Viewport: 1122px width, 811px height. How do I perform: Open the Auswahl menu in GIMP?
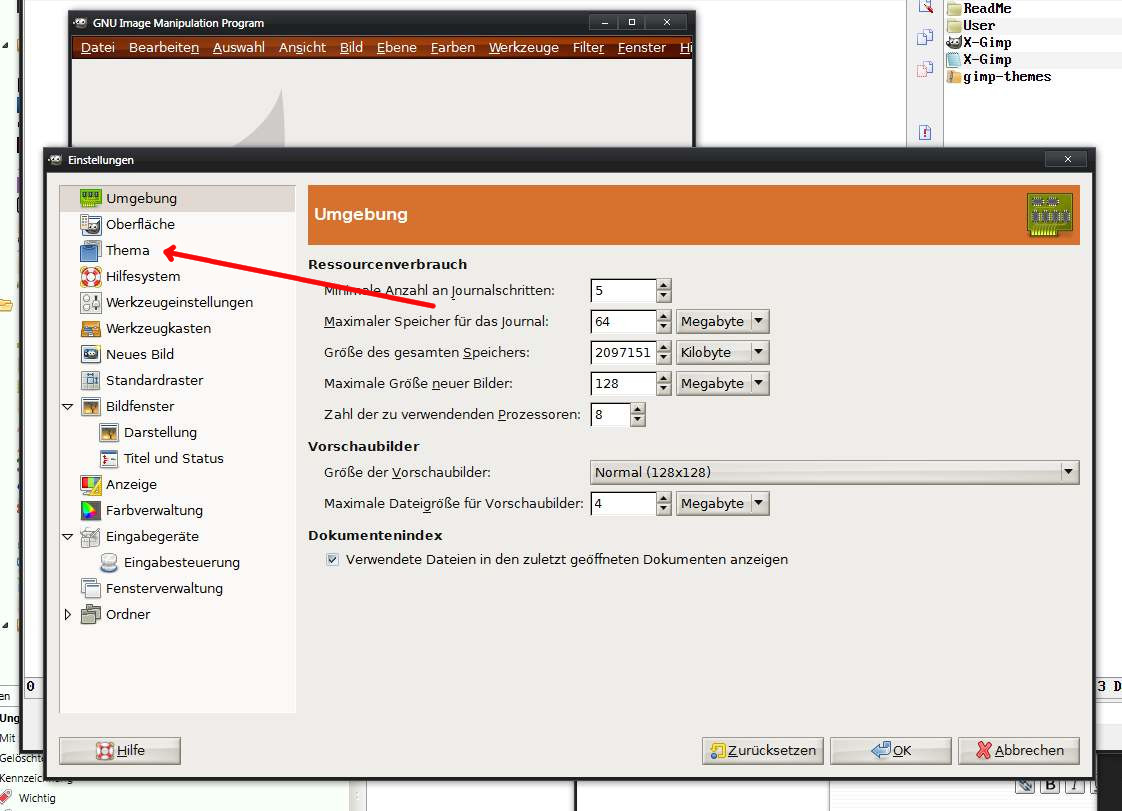239,47
